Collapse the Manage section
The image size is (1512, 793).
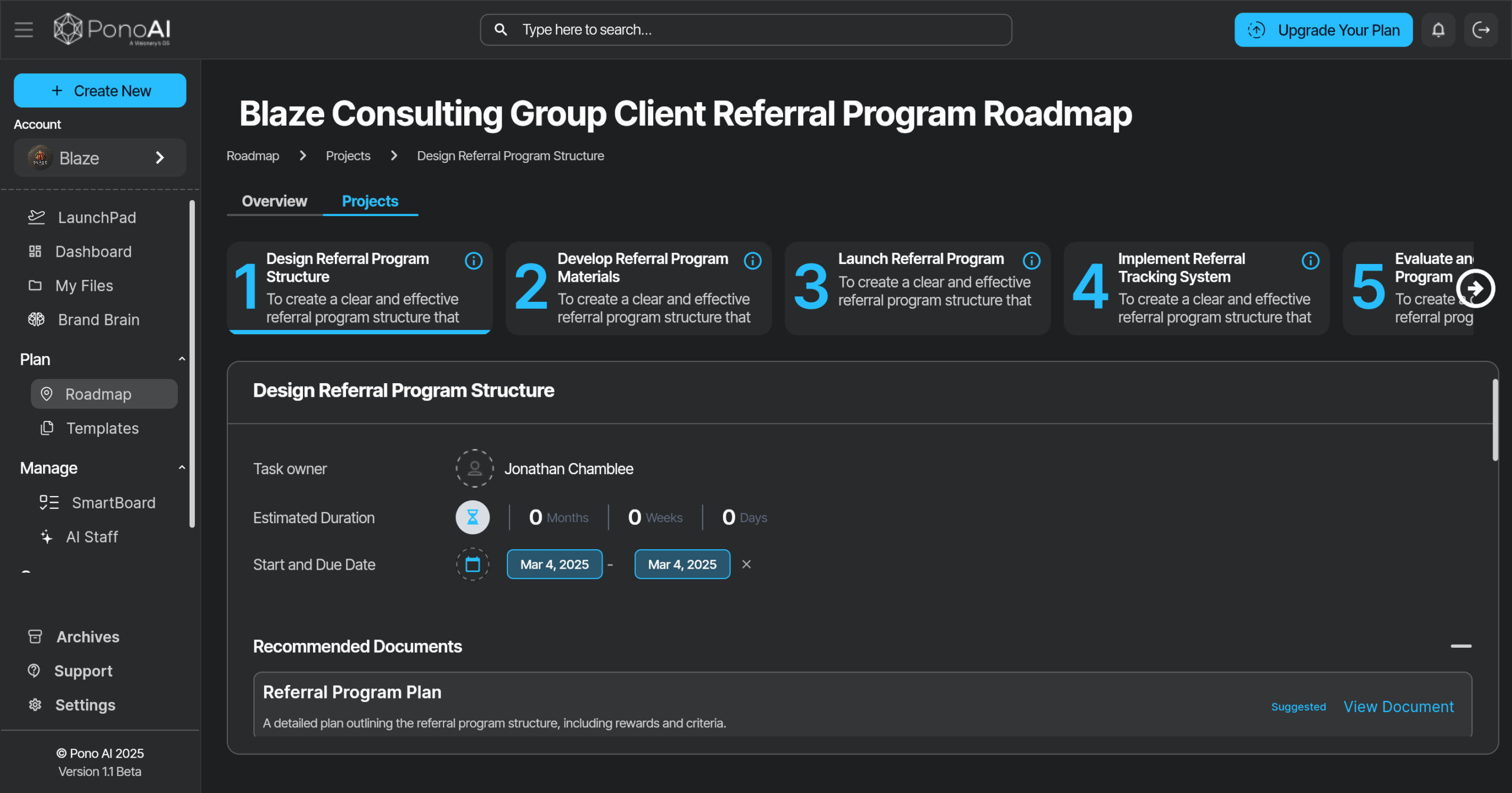[181, 468]
